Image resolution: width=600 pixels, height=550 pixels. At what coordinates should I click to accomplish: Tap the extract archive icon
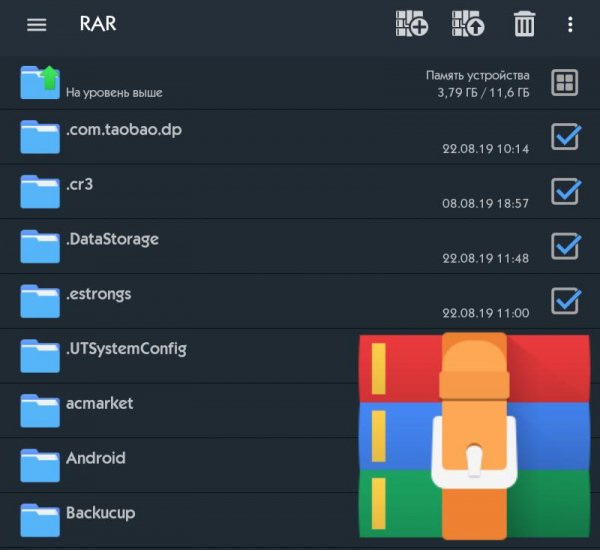pos(468,24)
